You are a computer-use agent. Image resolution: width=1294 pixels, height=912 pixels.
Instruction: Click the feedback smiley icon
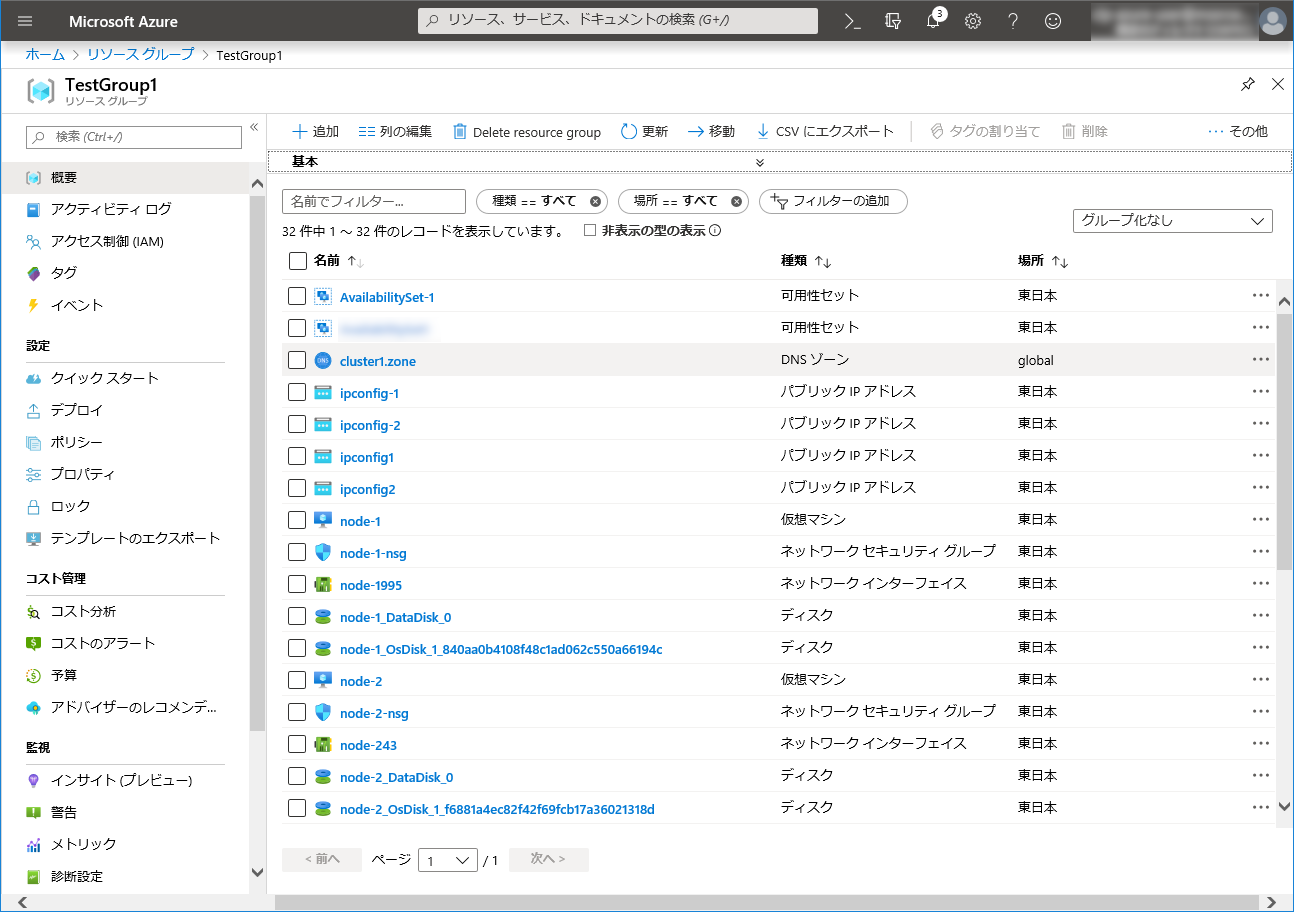tap(1053, 21)
